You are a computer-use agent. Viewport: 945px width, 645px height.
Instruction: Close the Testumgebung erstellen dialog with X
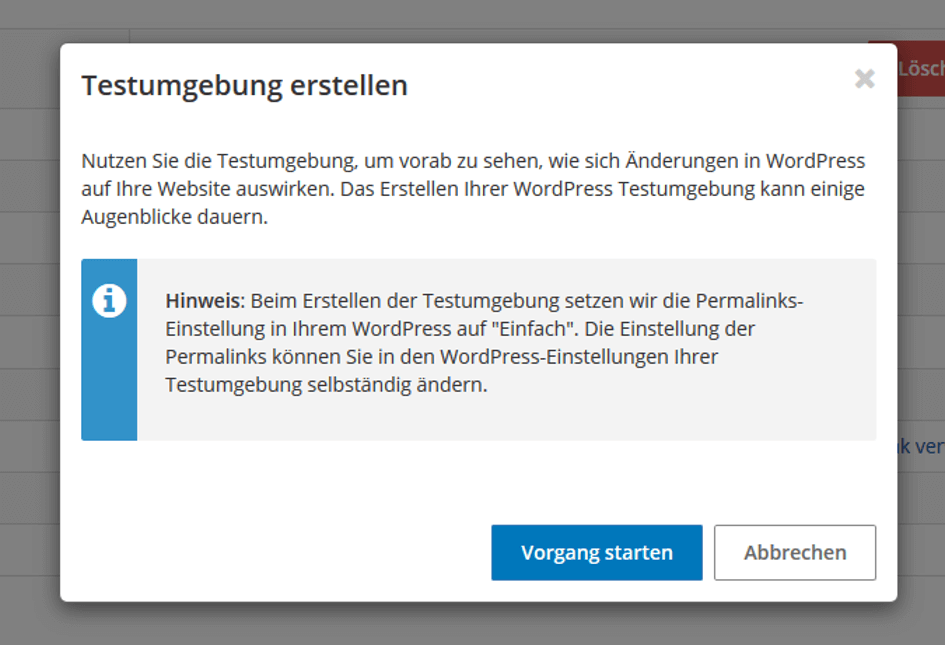pos(864,78)
